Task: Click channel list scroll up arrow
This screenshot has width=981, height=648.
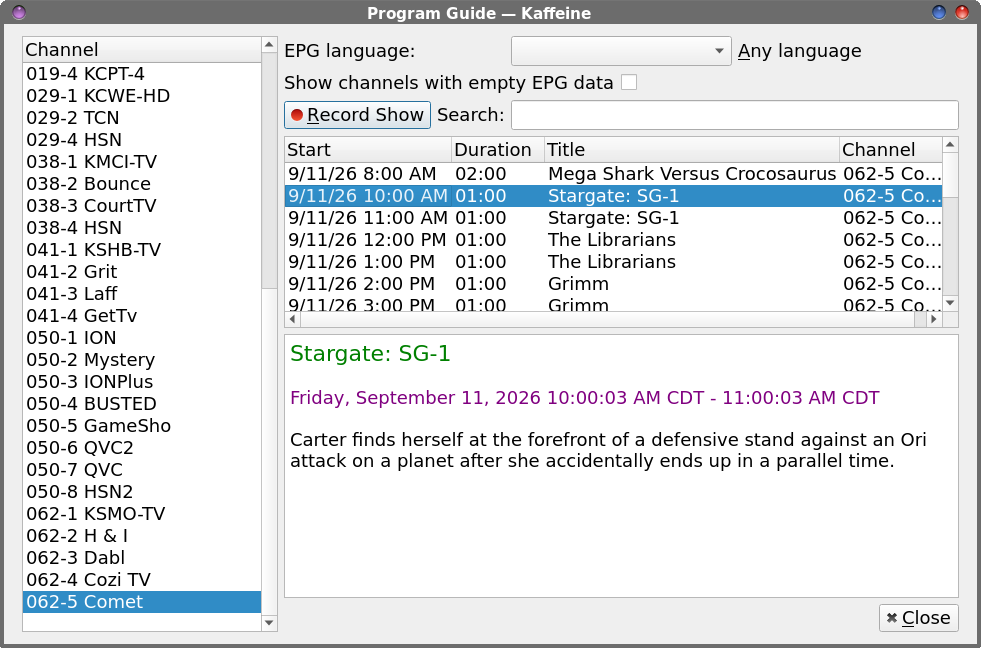Action: point(270,44)
